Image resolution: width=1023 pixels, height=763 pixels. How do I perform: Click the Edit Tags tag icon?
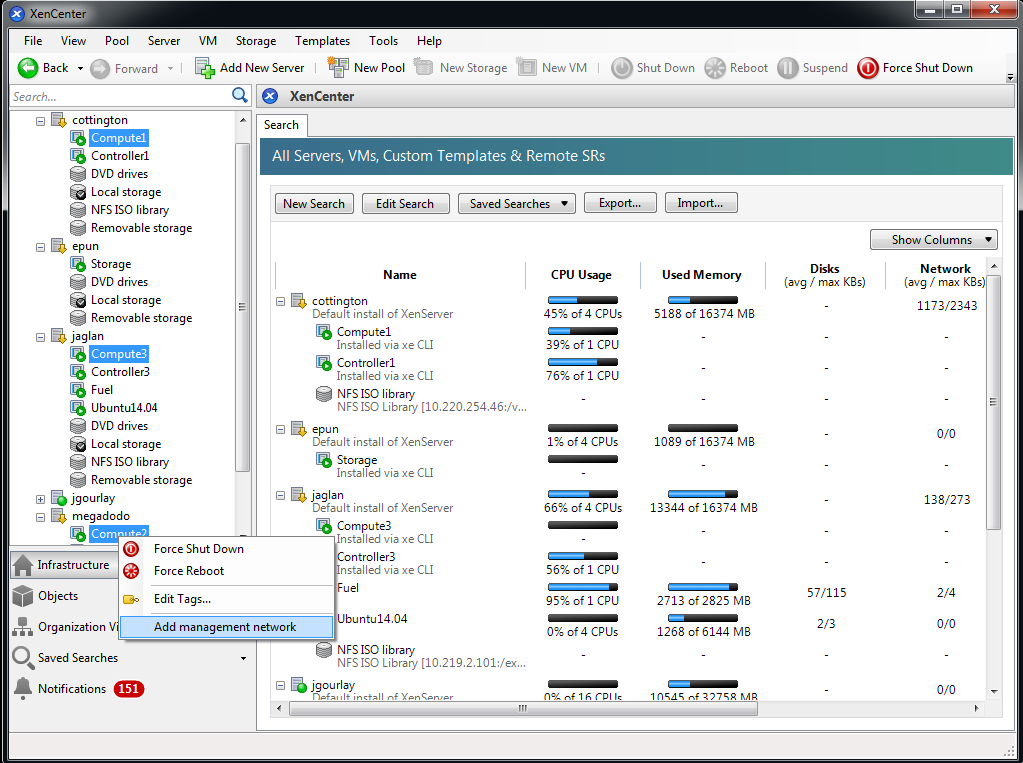[x=131, y=599]
